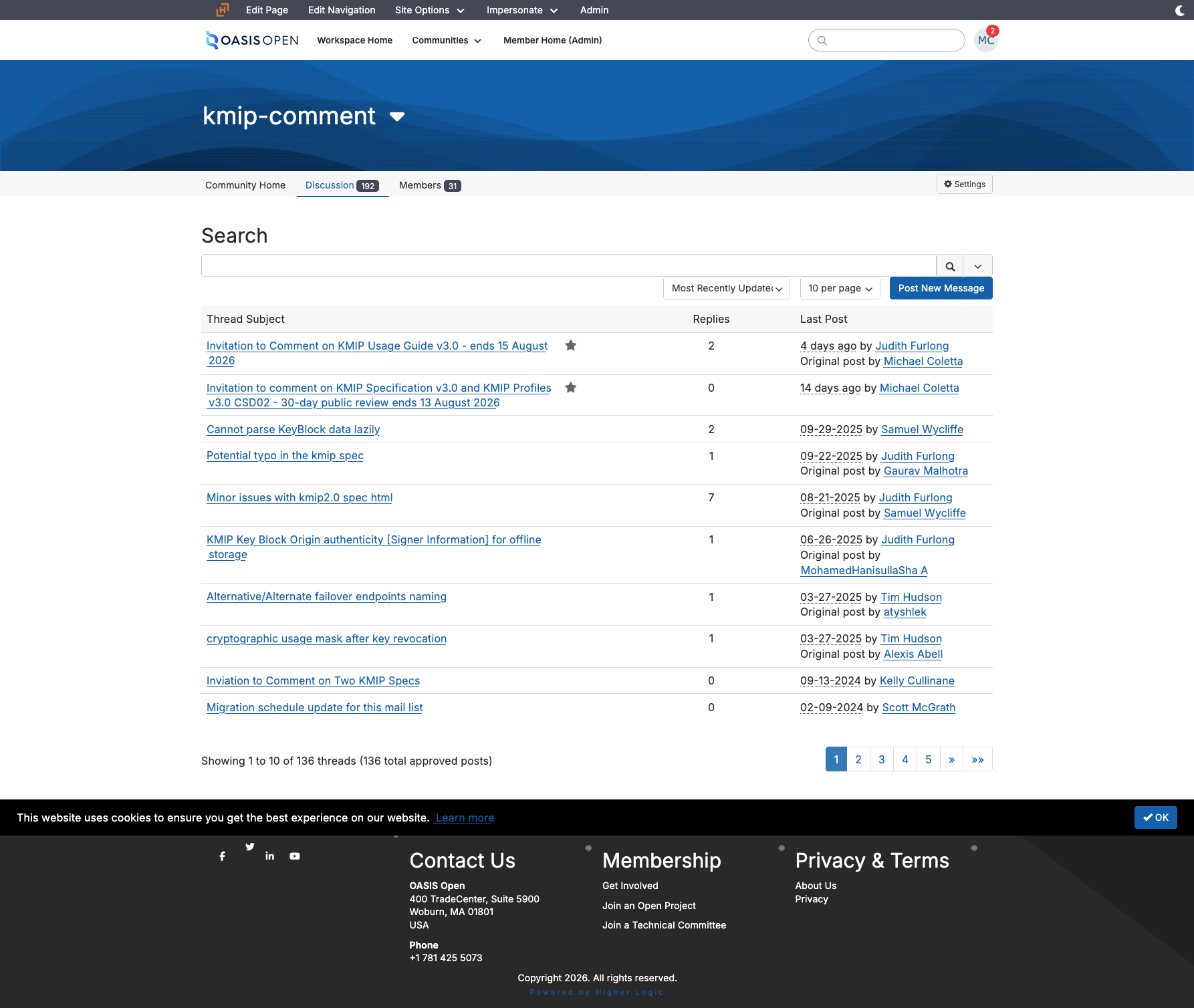
Task: Expand the kmip-comment title dropdown arrow
Action: pyautogui.click(x=397, y=117)
